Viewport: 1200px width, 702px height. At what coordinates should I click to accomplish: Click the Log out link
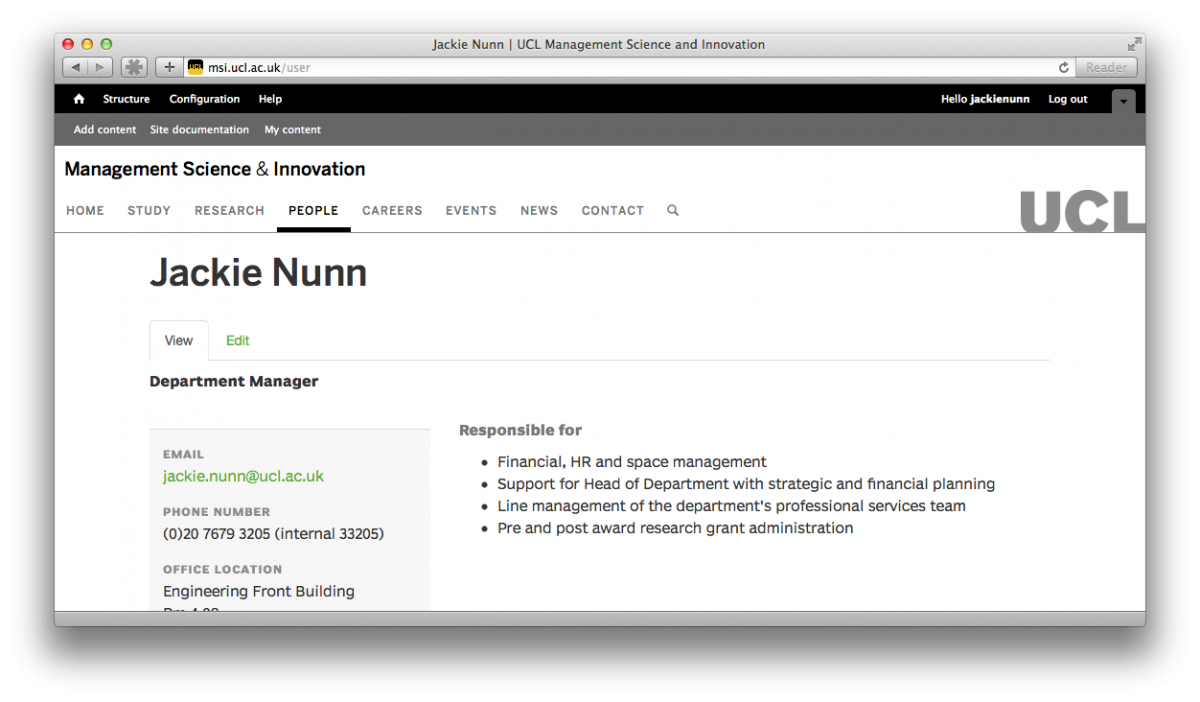point(1067,99)
